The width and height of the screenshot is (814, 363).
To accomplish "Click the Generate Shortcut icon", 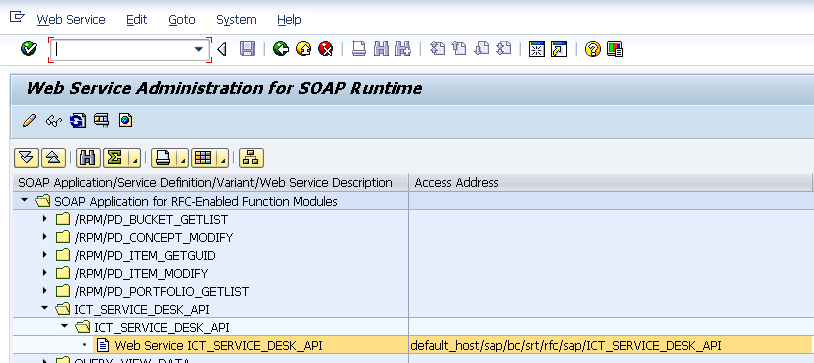I will 559,49.
